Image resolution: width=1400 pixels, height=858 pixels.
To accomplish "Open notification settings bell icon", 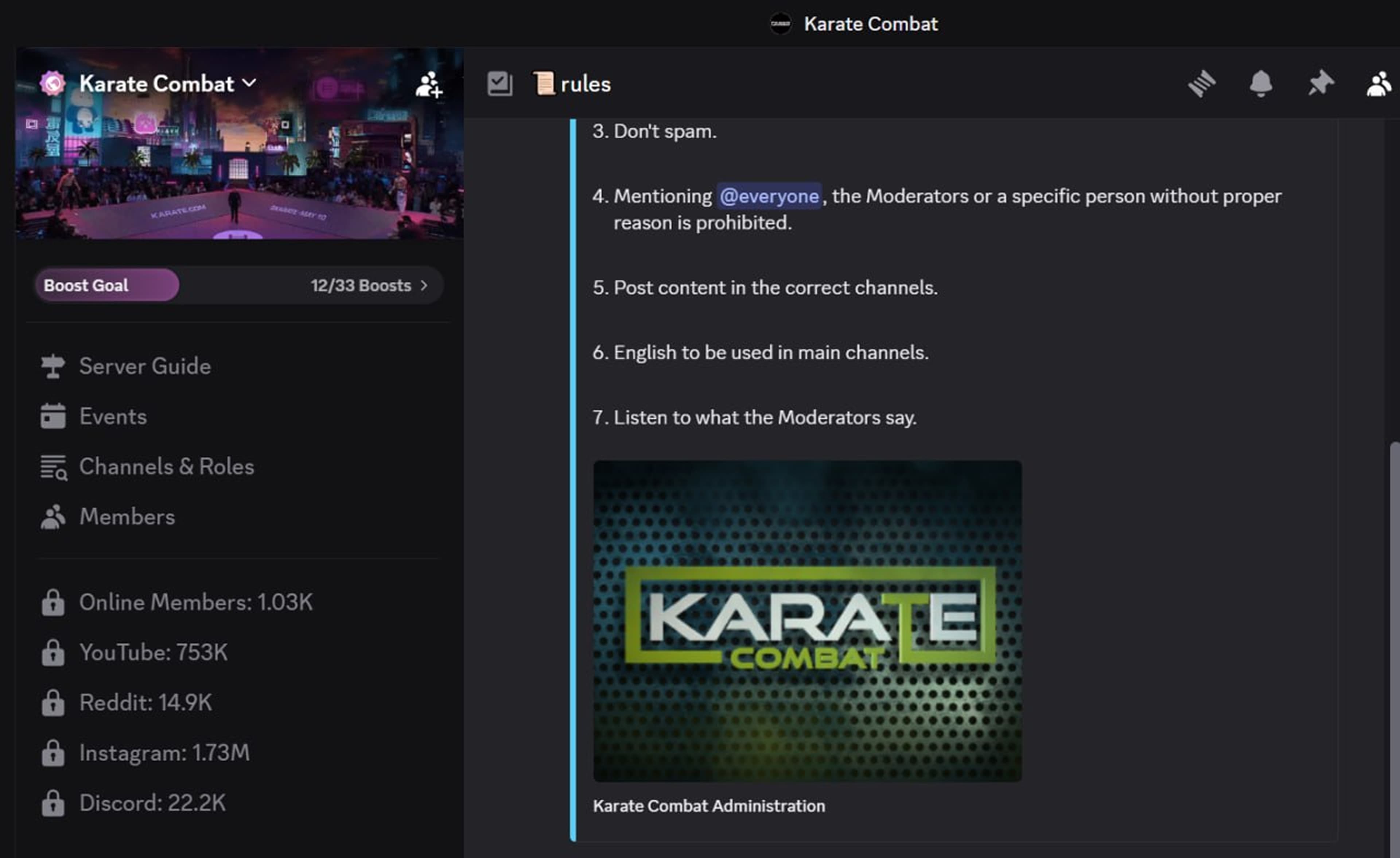I will pos(1261,84).
